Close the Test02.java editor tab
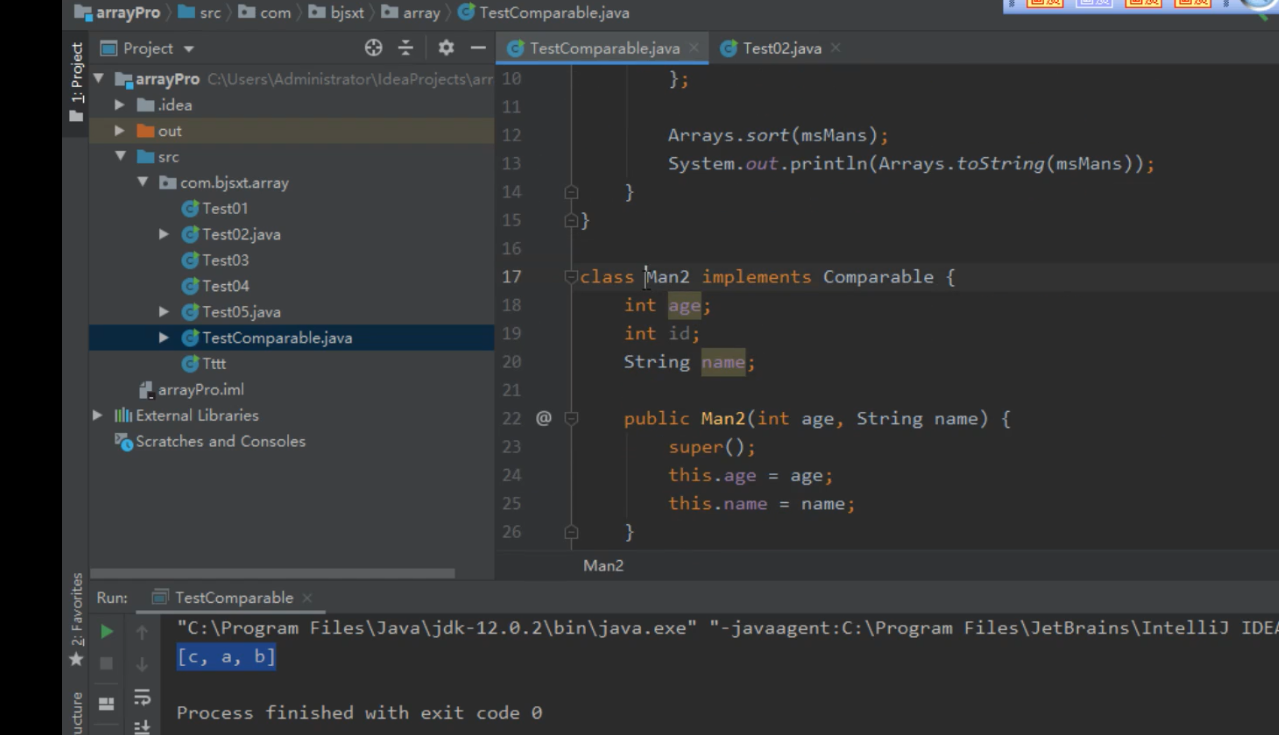The height and width of the screenshot is (735, 1279). (835, 48)
